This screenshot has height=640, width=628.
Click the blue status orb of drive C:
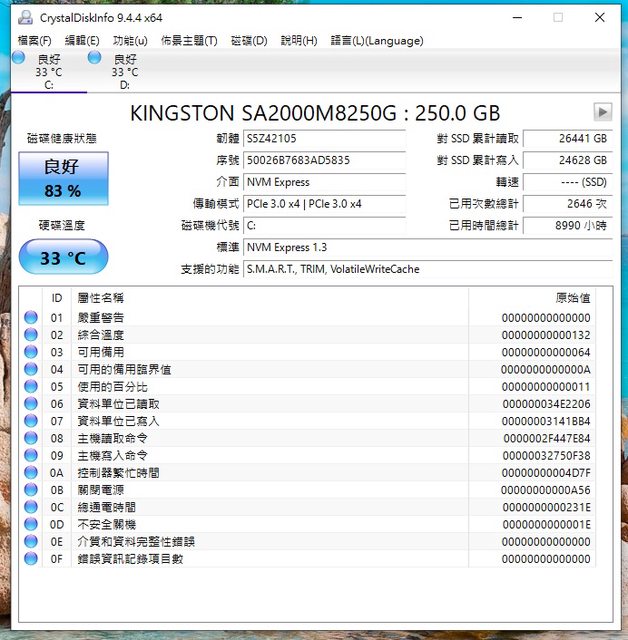tap(18, 58)
